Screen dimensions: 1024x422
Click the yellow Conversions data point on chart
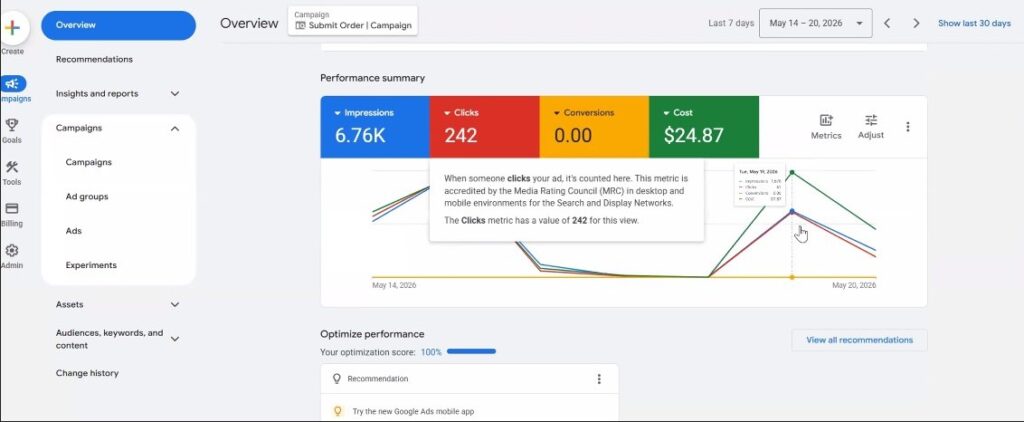click(x=792, y=277)
